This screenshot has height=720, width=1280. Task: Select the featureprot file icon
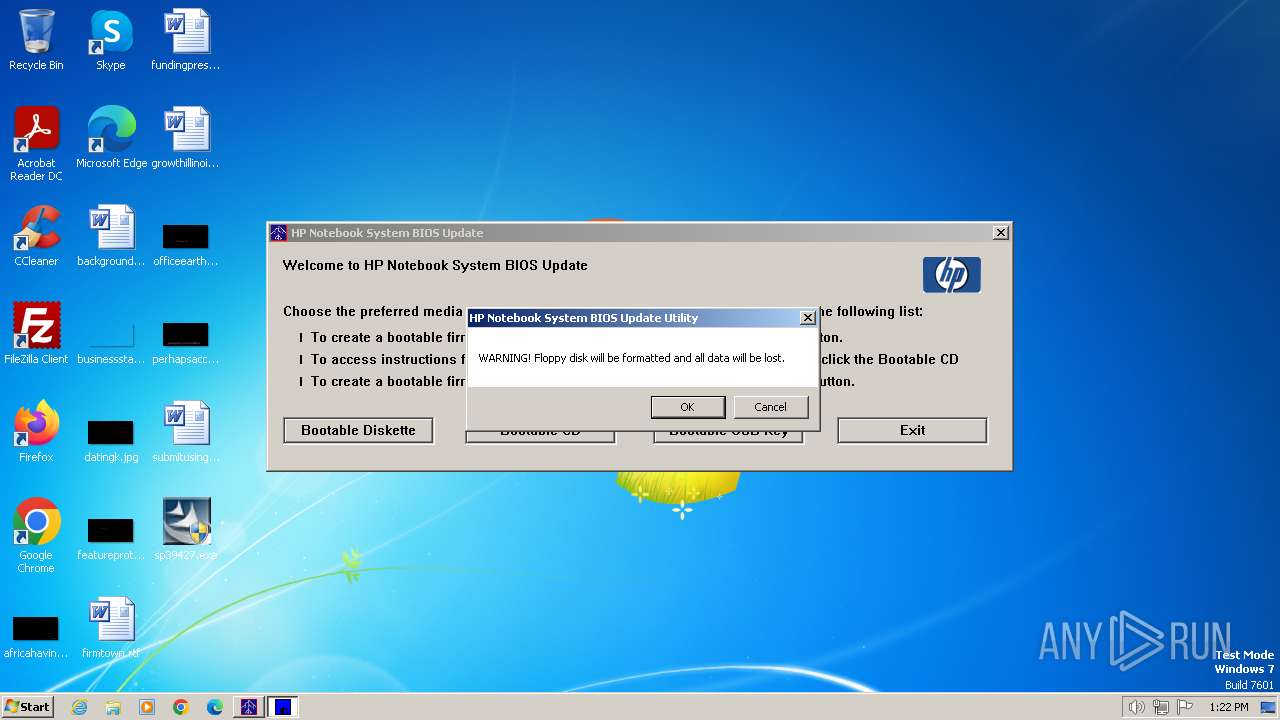click(x=111, y=539)
